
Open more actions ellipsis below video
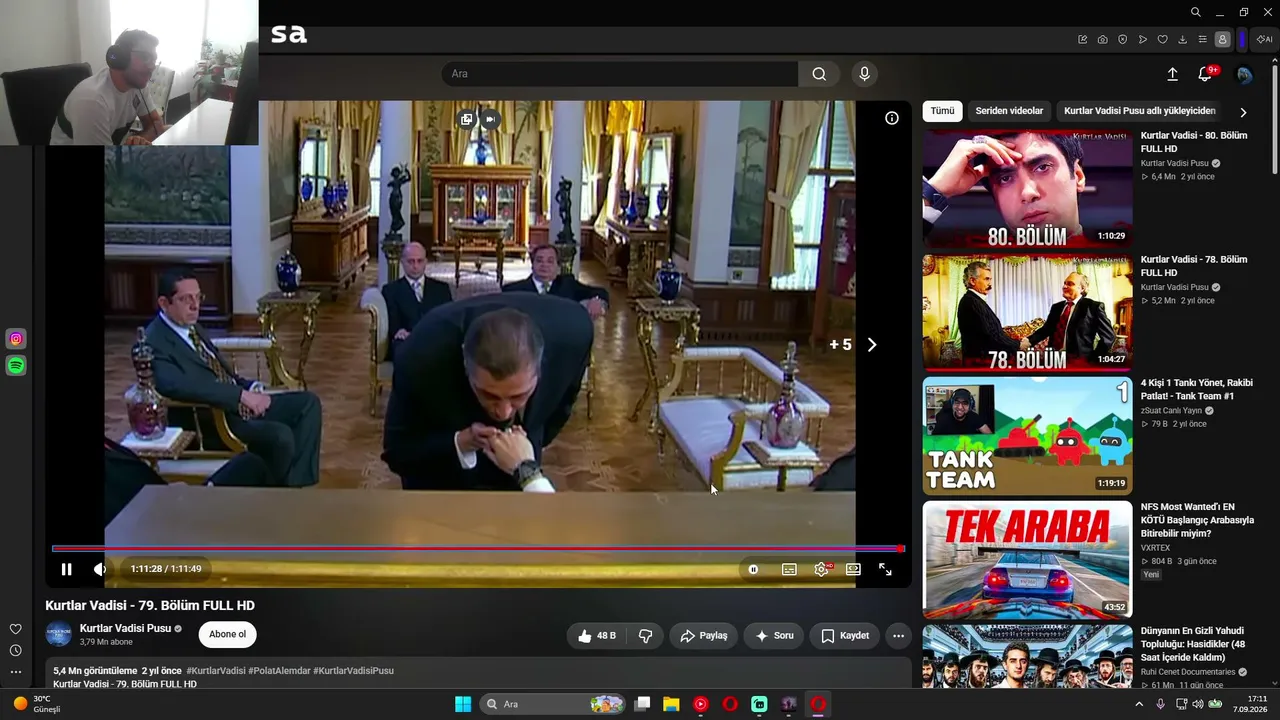(x=898, y=636)
